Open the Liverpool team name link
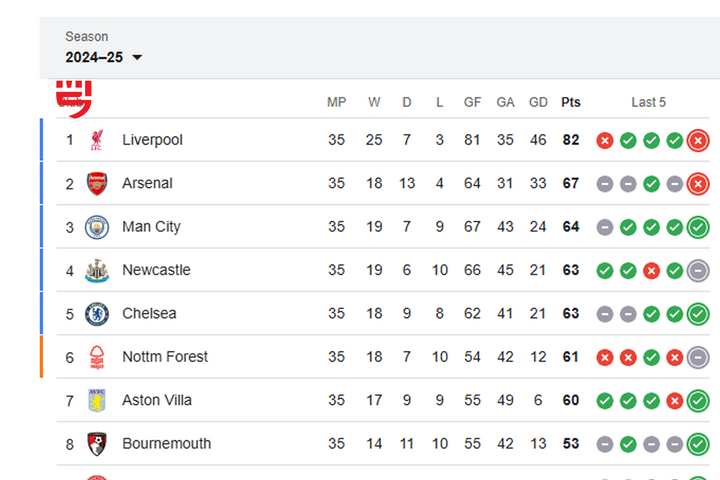Viewport: 720px width, 480px height. (x=152, y=140)
